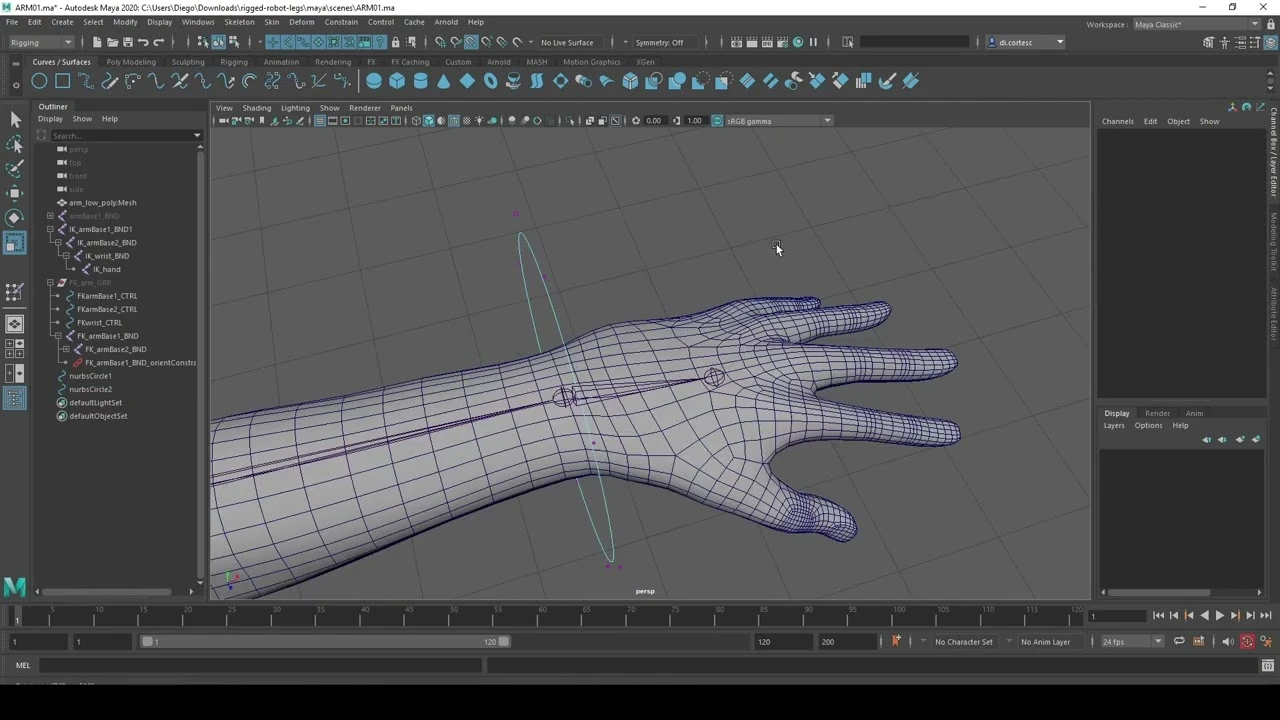Switch to the Poly Modeling shelf tab
This screenshot has height=720, width=1280.
(131, 62)
